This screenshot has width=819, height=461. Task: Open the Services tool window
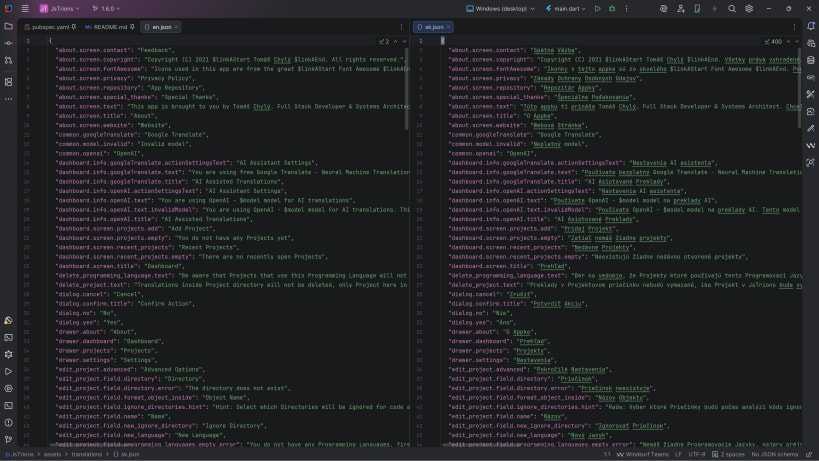tap(8, 354)
